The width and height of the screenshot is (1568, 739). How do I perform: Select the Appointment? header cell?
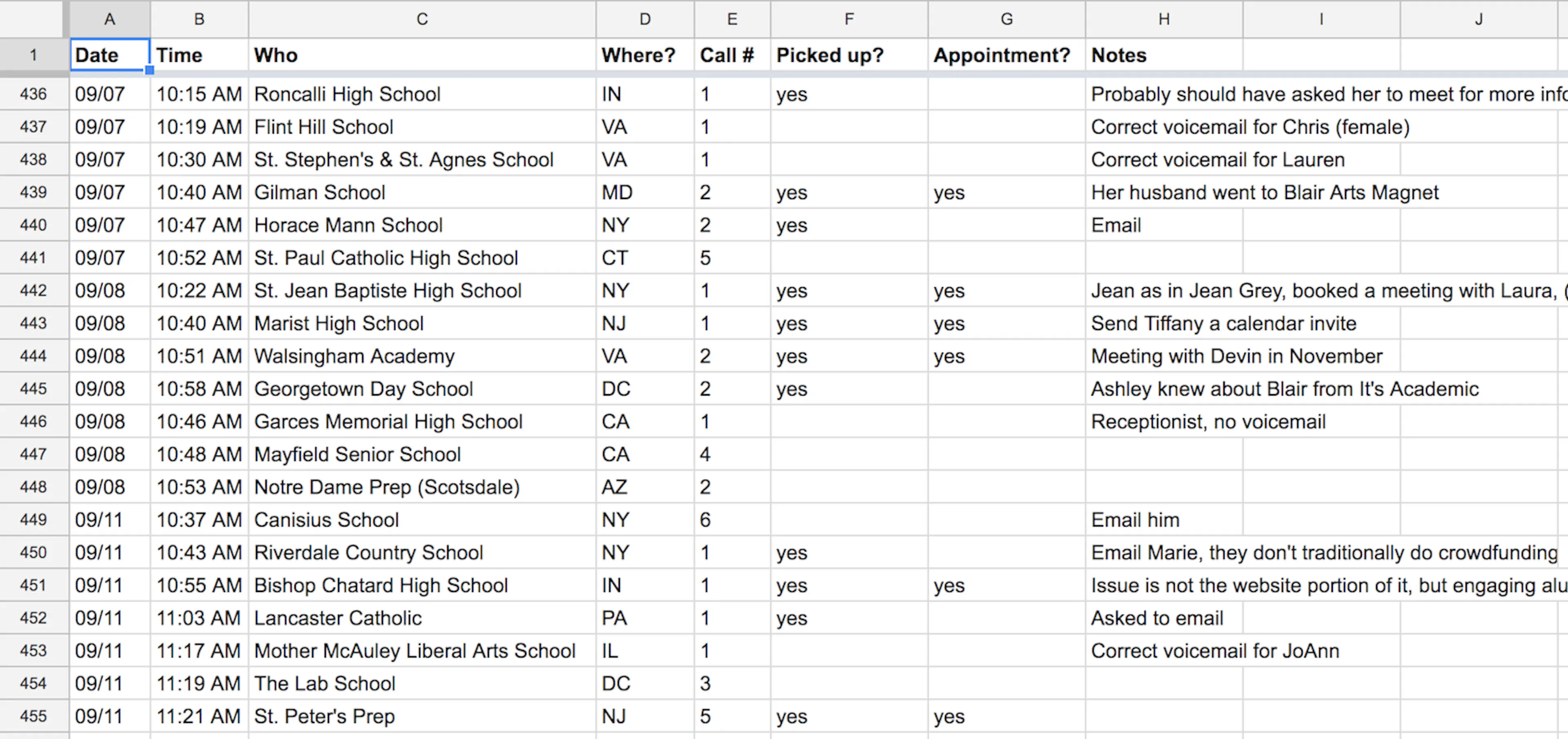coord(1007,55)
